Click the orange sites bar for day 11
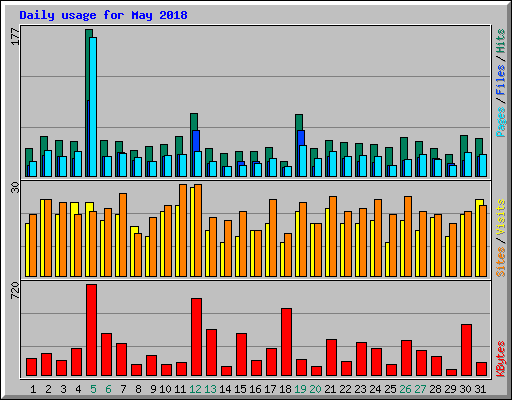The image size is (512, 400). point(183,230)
